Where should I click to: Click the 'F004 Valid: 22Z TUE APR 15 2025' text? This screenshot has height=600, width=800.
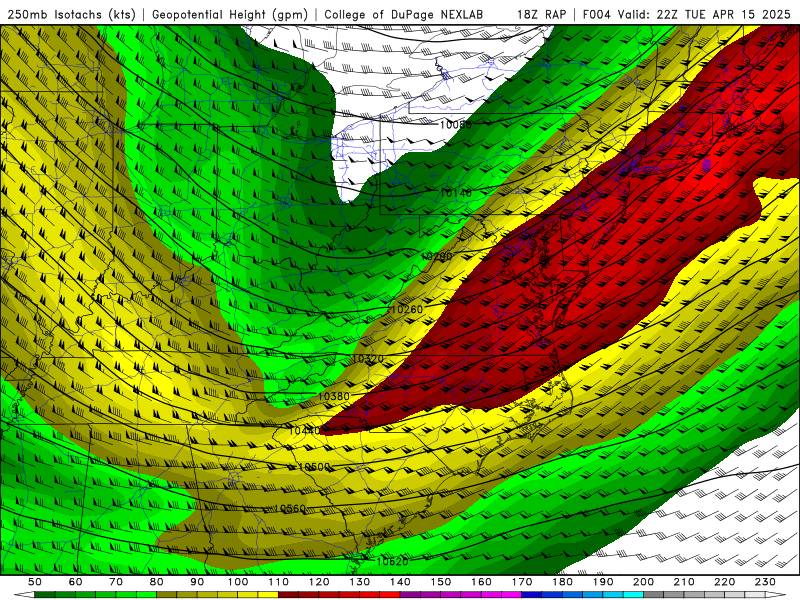pos(686,14)
